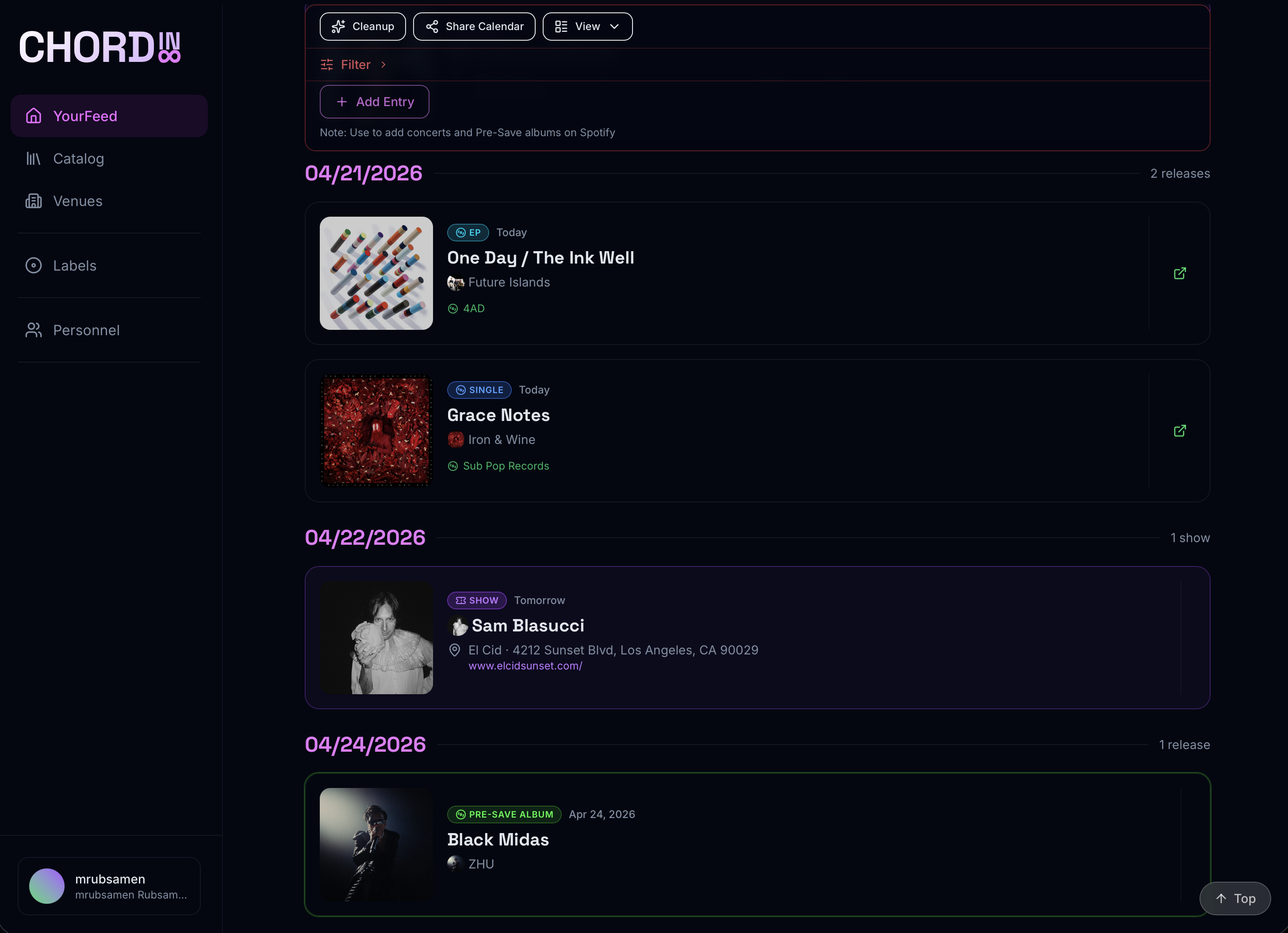The image size is (1288, 933).
Task: Select the Labels record icon in sidebar
Action: tap(34, 265)
